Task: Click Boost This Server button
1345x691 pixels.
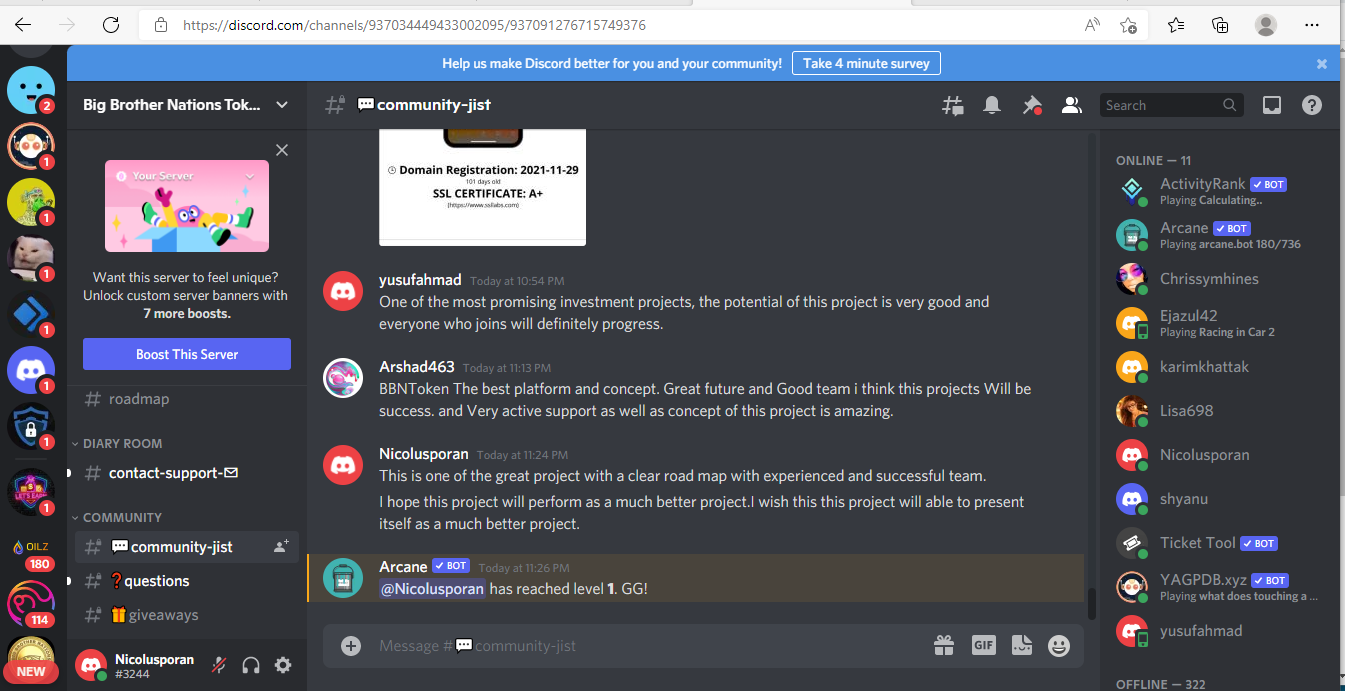Action: coord(187,354)
